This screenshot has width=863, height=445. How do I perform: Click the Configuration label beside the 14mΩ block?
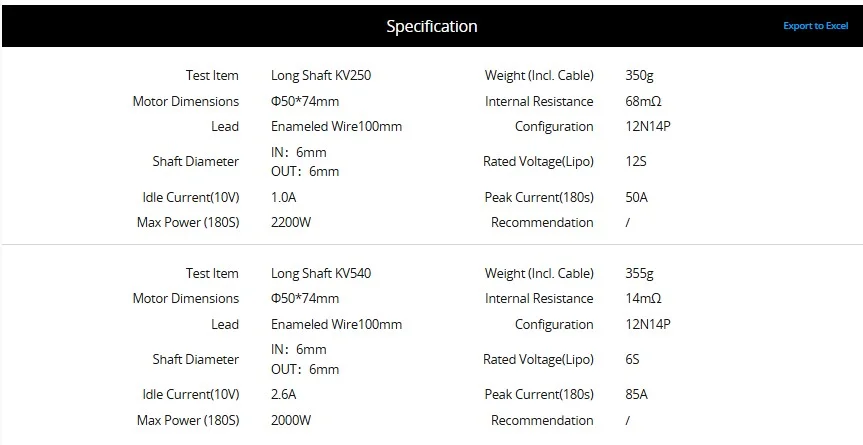tap(554, 324)
